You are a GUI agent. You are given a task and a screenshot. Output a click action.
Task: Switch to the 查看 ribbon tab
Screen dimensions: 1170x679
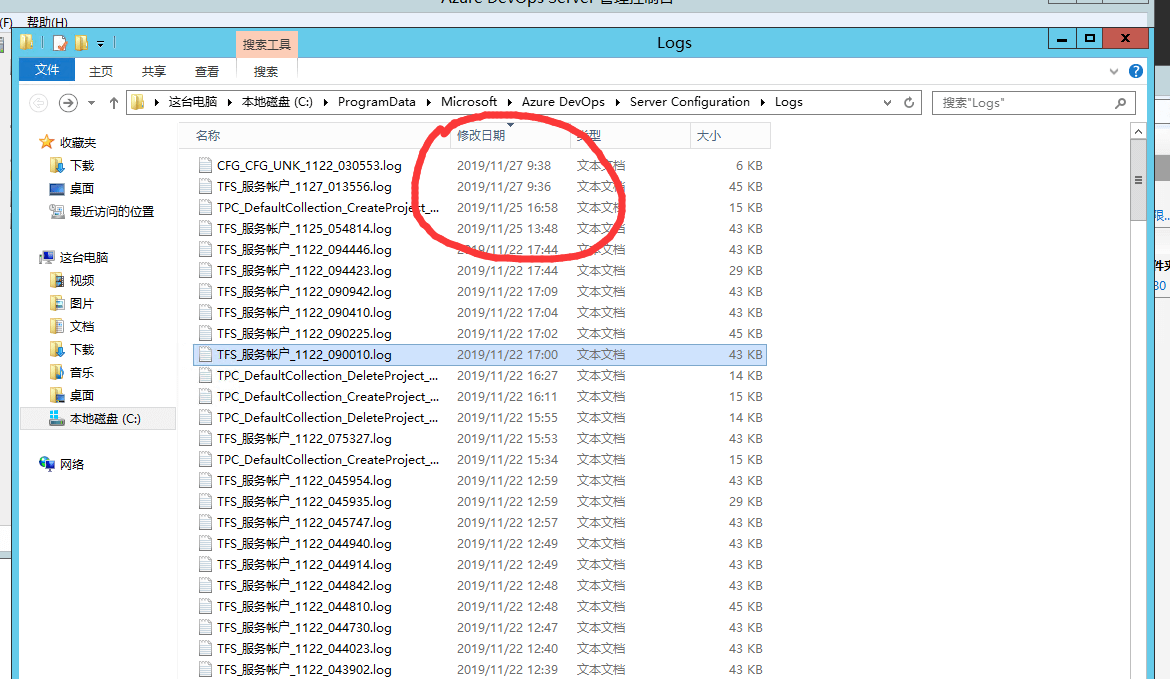[x=207, y=71]
